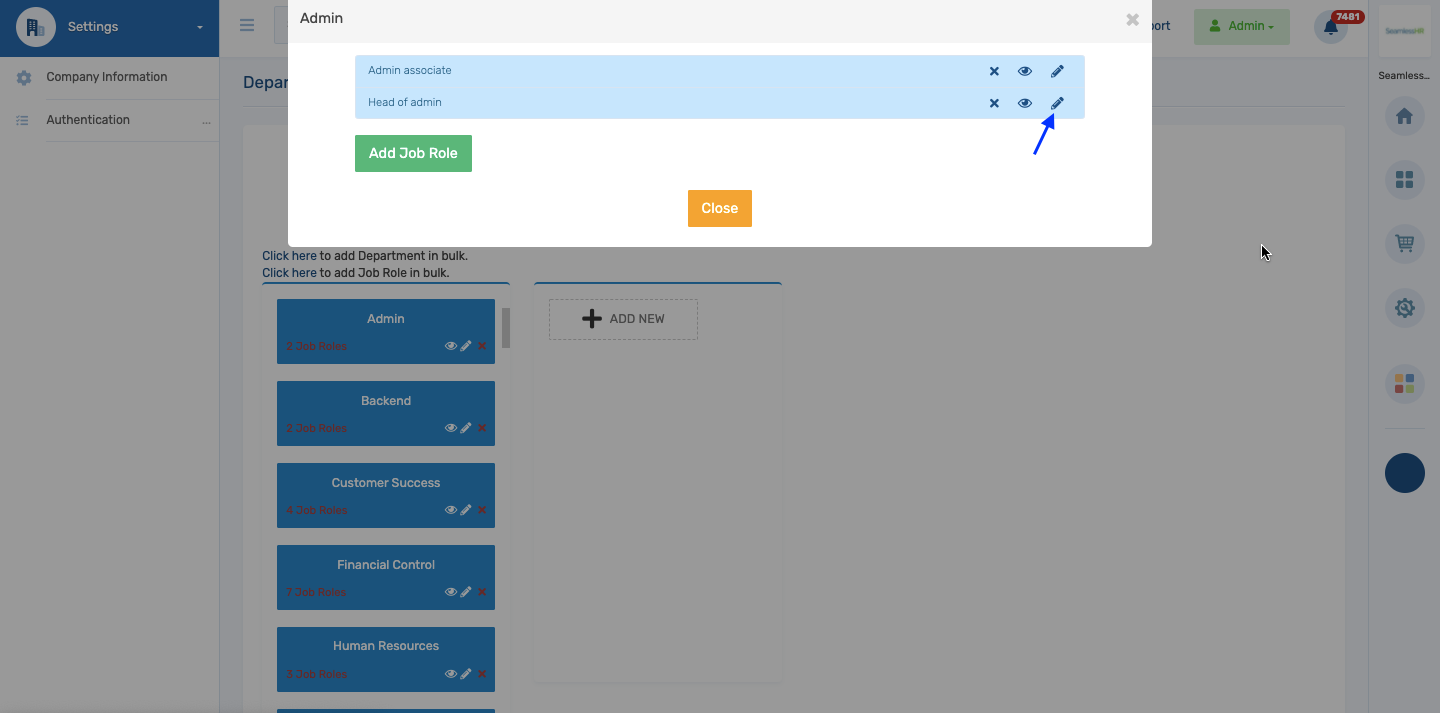Image resolution: width=1440 pixels, height=713 pixels.
Task: Open the Admin user dropdown
Action: coord(1241,25)
